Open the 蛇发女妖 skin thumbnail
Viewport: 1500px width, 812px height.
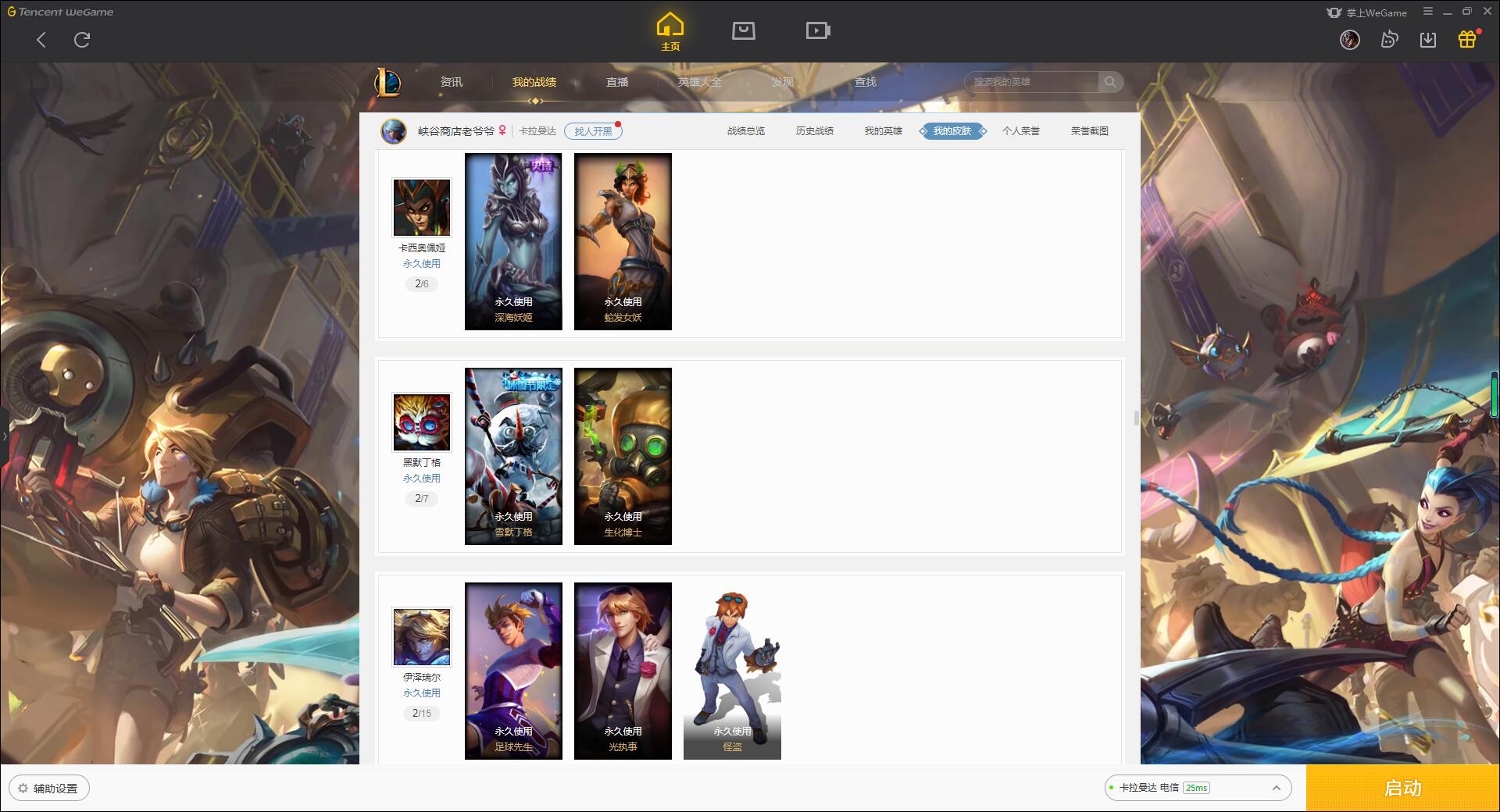coord(623,241)
